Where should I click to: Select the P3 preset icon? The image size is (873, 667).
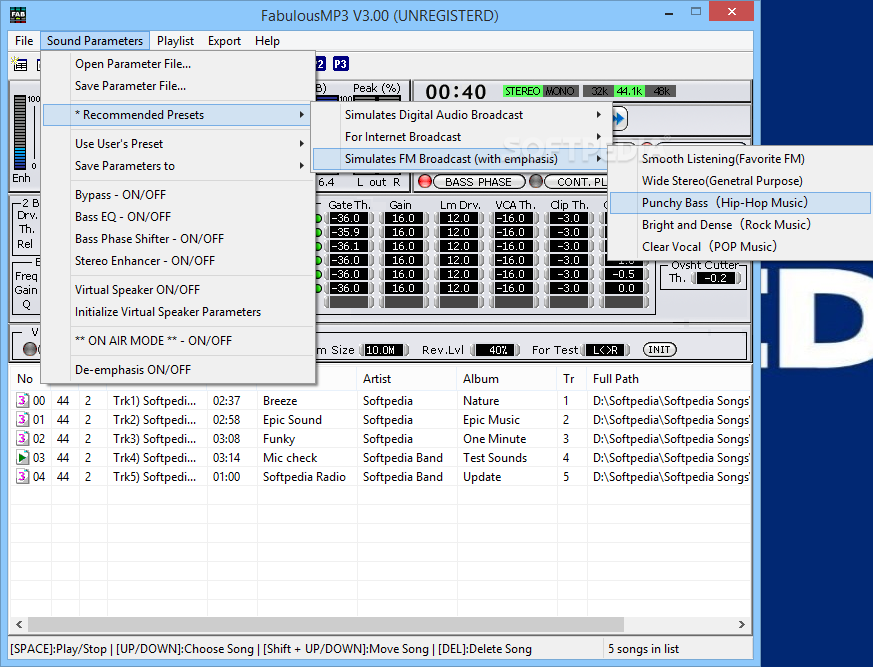point(340,64)
